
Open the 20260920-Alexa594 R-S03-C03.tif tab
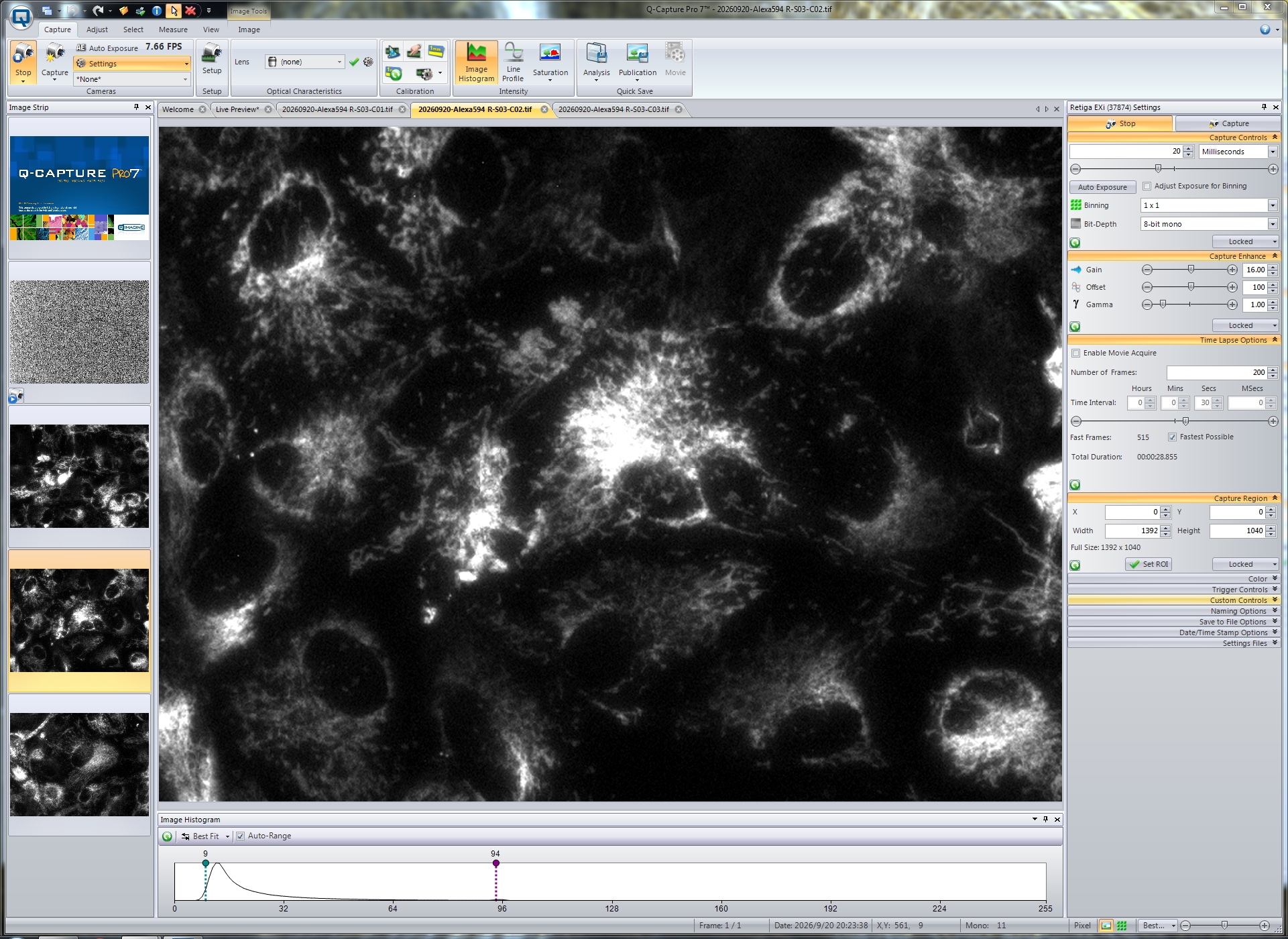(x=613, y=109)
